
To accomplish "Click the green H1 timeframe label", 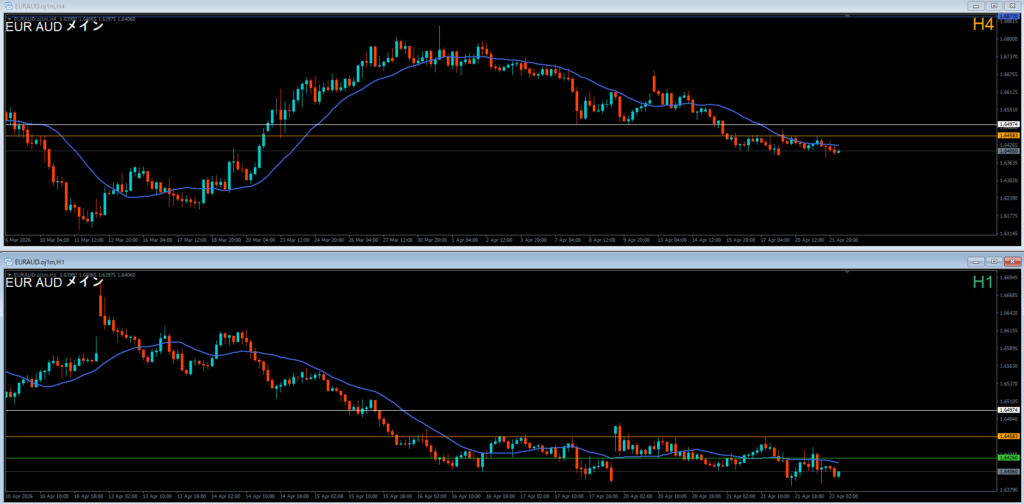I will click(982, 282).
